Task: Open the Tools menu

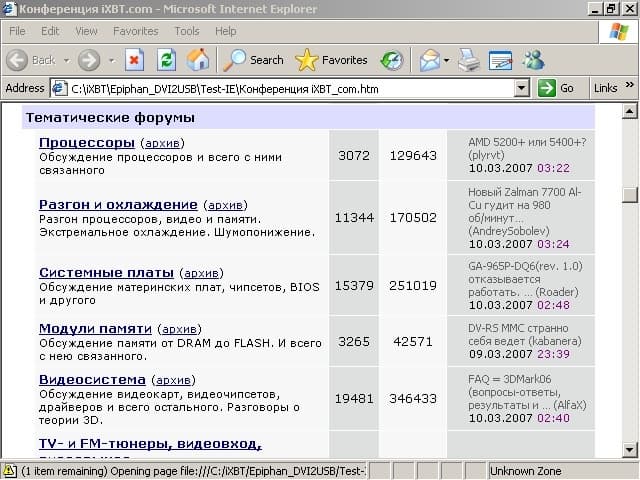Action: click(187, 31)
